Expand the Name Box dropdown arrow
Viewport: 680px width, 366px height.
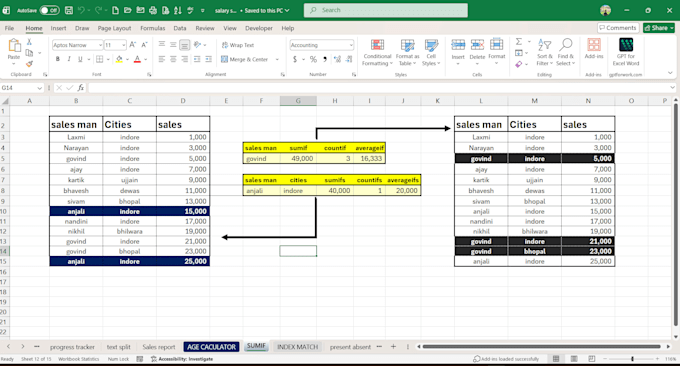pos(39,88)
